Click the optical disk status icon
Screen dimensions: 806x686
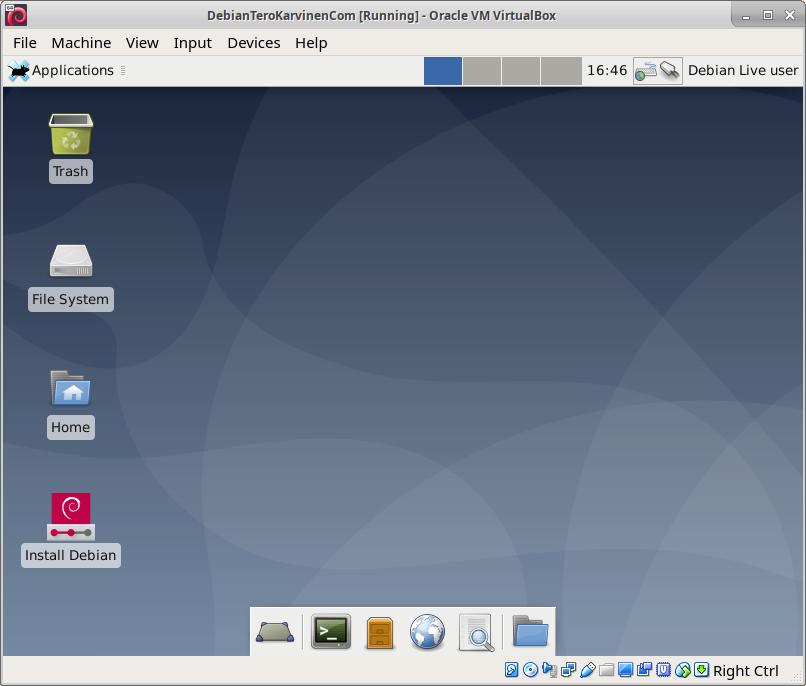[x=530, y=670]
